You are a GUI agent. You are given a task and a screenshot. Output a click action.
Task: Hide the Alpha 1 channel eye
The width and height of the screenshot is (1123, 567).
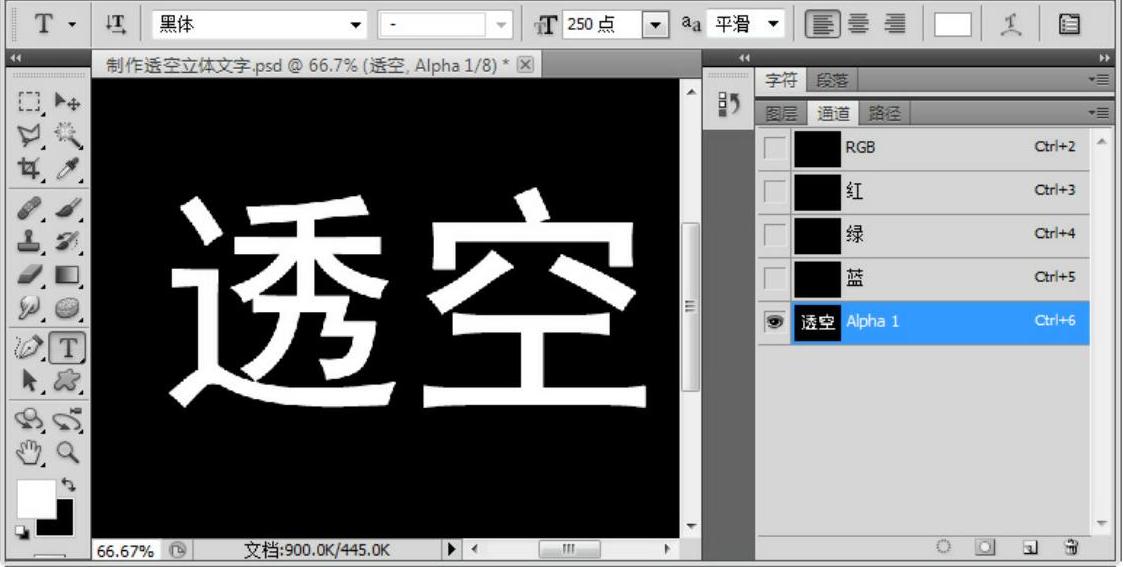pyautogui.click(x=774, y=323)
